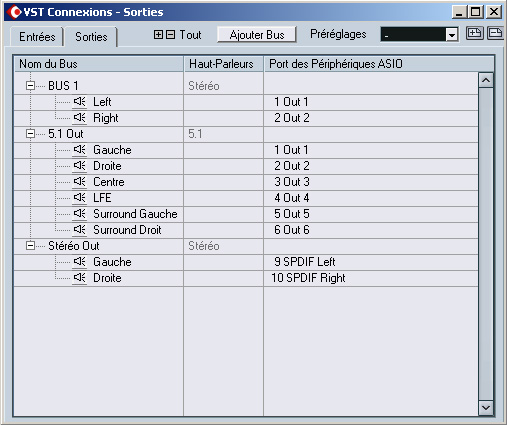The height and width of the screenshot is (426, 507).
Task: Expand all buses with the plus icon
Action: 158,35
